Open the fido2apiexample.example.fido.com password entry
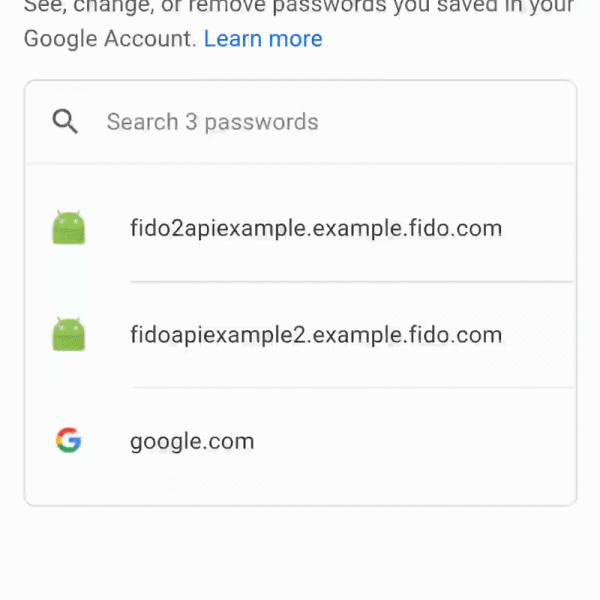 click(315, 229)
